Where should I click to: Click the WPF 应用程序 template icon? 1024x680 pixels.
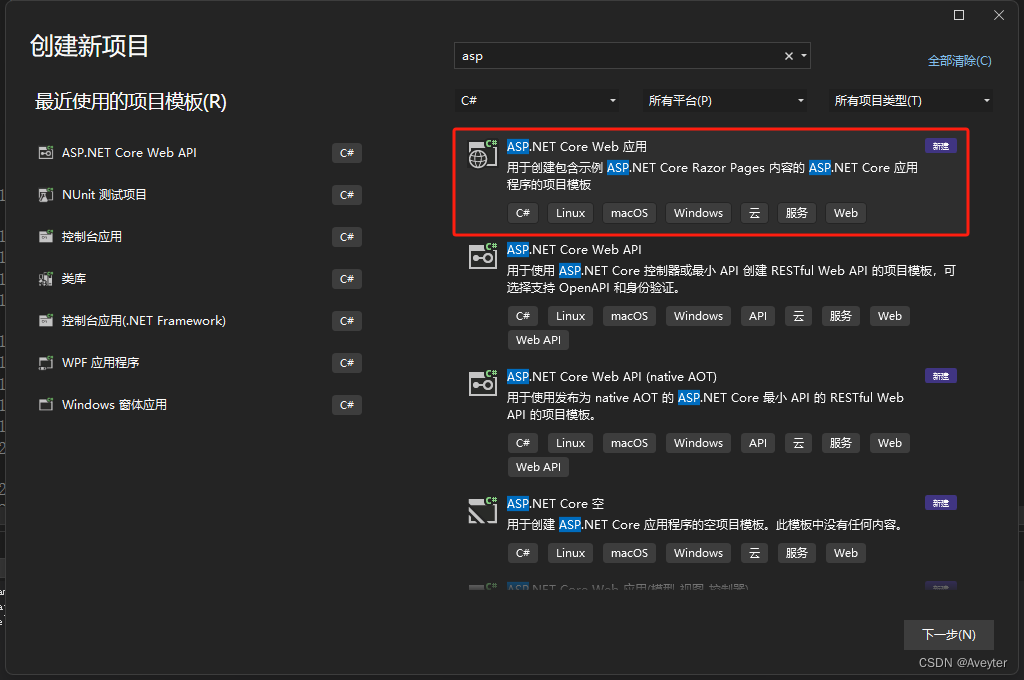[46, 363]
